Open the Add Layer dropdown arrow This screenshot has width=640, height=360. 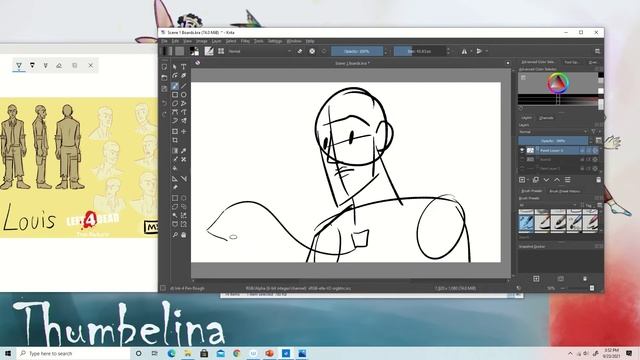(x=527, y=180)
